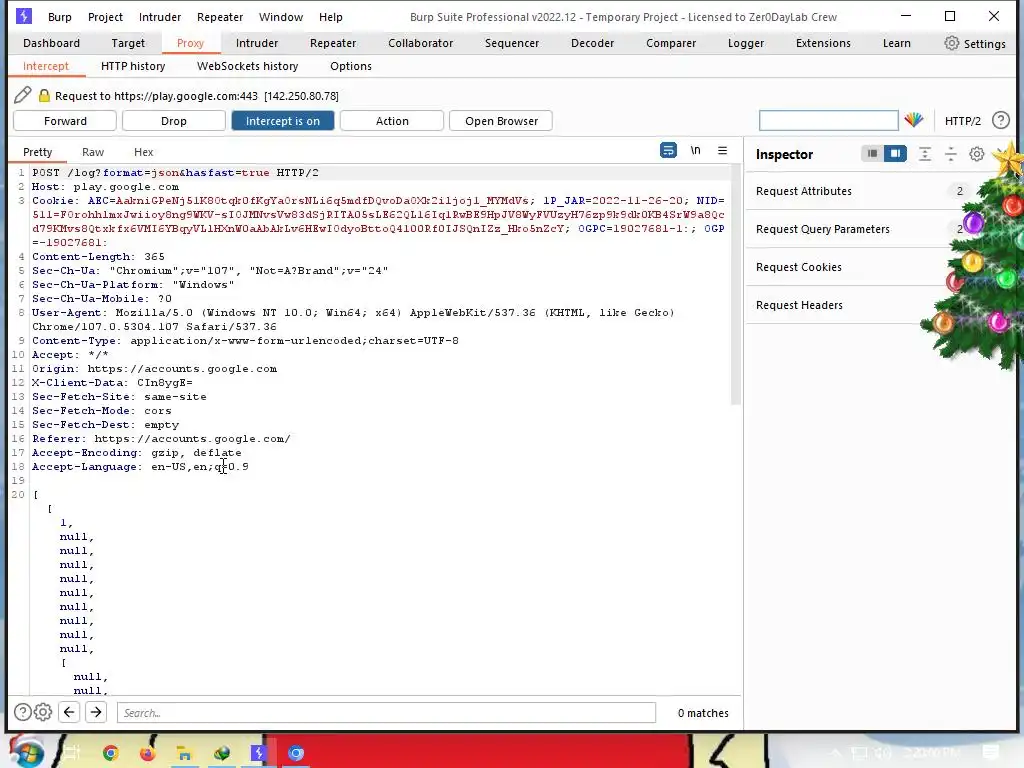Open the Intruder menu in the menu bar
Viewport: 1024px width, 768px height.
tap(160, 17)
